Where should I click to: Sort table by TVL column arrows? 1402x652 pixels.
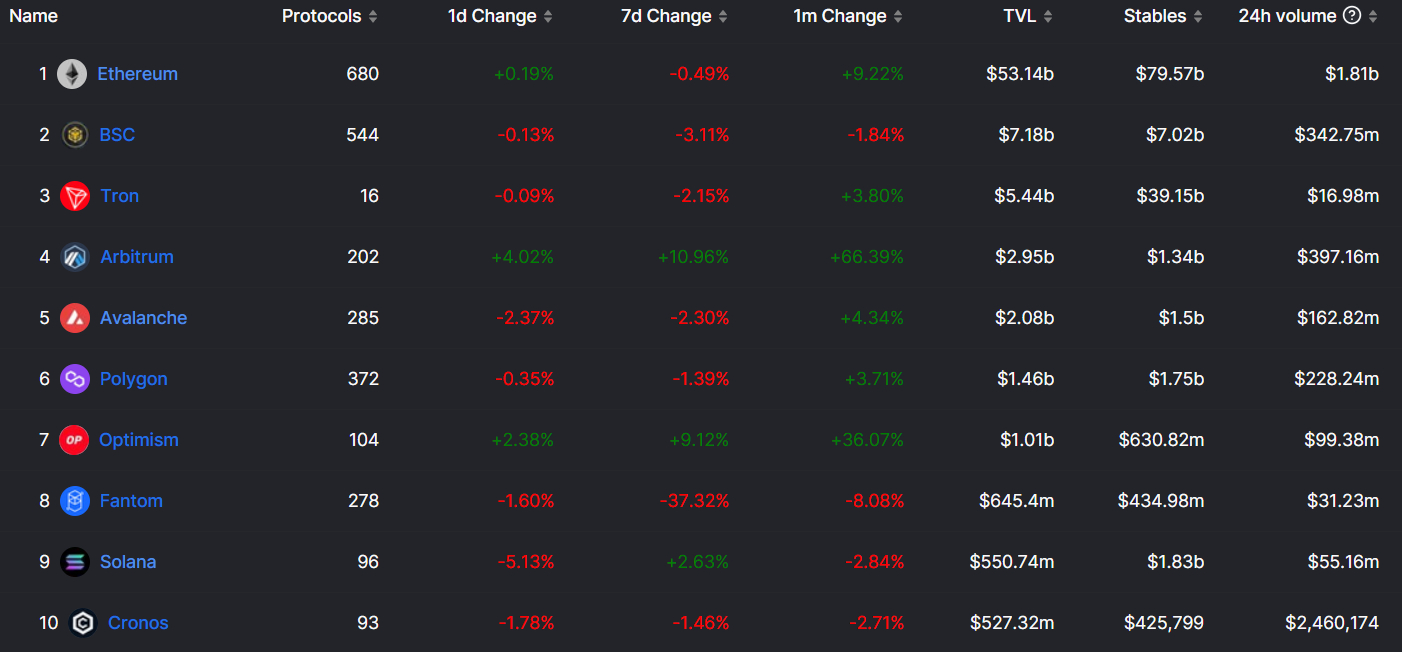[1048, 17]
